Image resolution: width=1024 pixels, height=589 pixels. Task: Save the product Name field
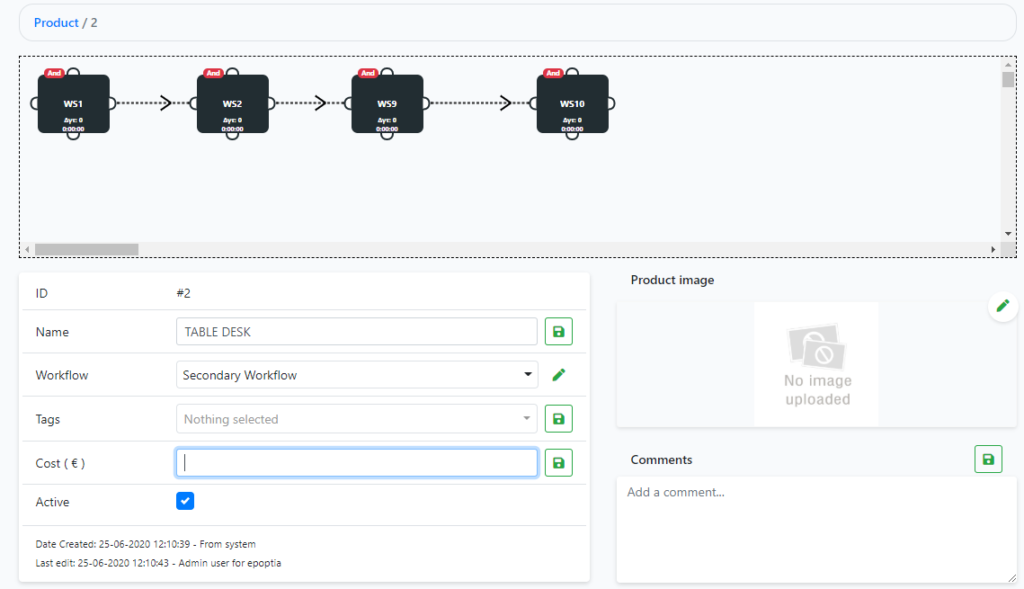click(x=558, y=332)
